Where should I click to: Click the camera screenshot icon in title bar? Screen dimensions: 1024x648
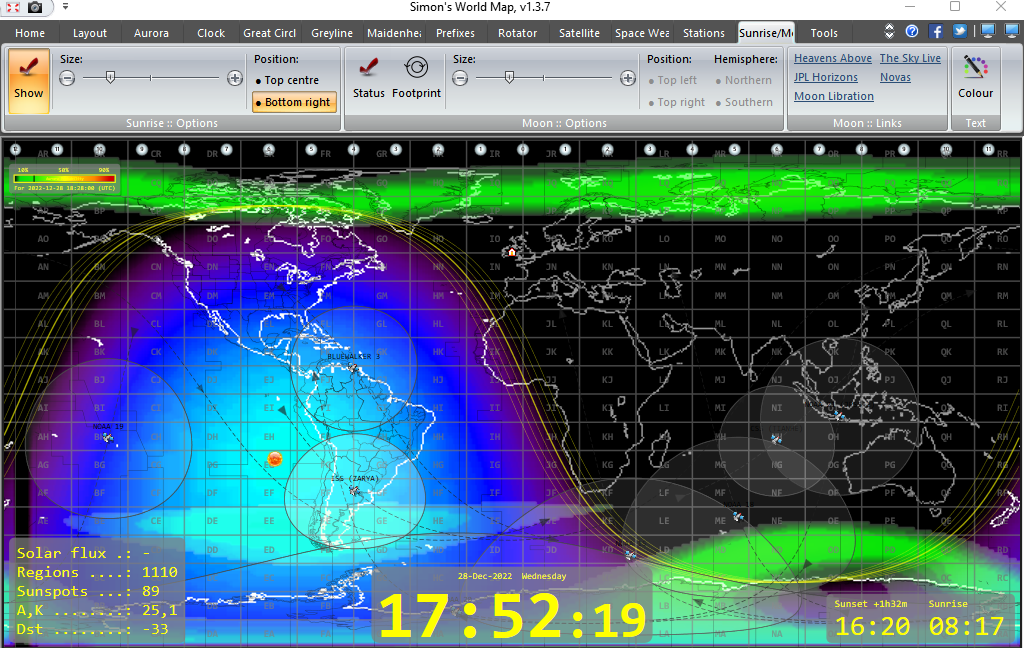36,7
